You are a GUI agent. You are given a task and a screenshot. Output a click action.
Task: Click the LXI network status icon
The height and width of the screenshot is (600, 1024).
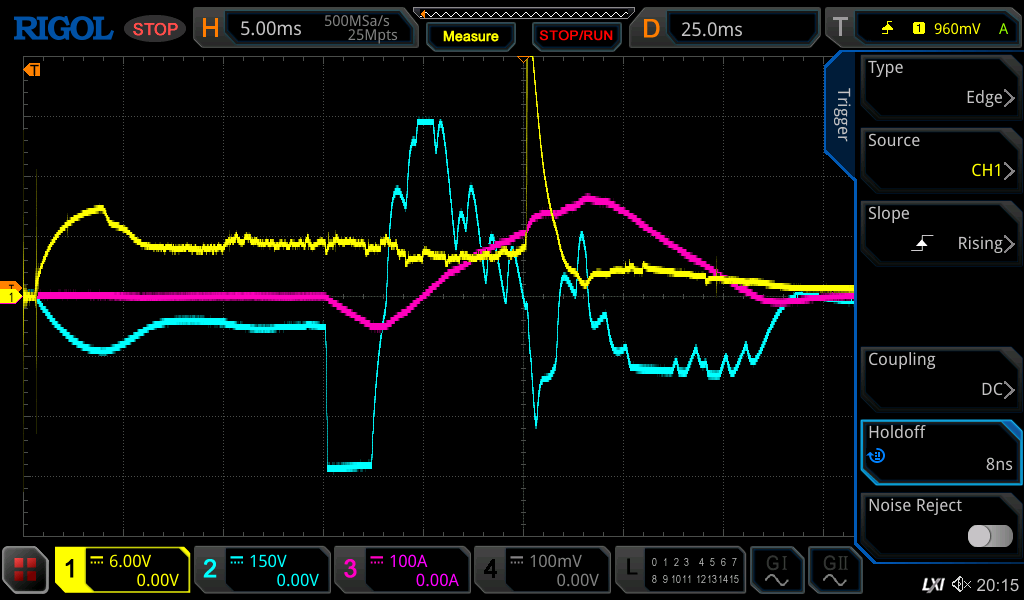click(x=932, y=584)
